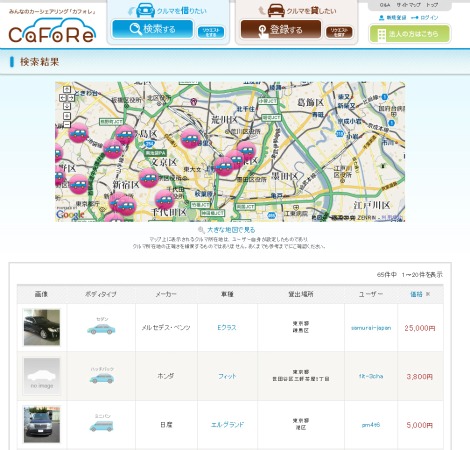Pan the map up with arrow control
The width and height of the screenshot is (470, 450).
(x=67, y=89)
